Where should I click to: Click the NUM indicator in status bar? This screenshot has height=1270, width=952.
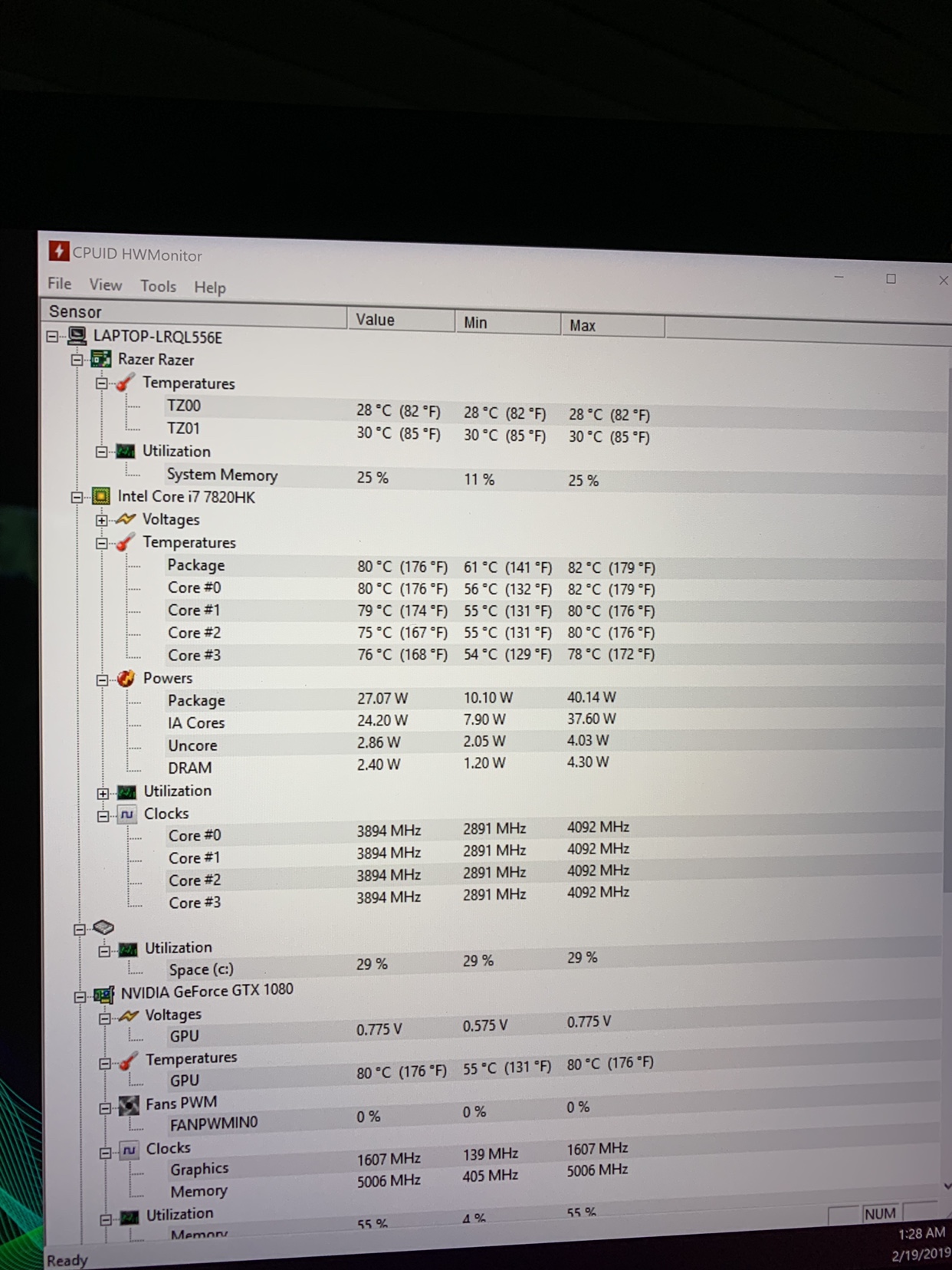(879, 1213)
